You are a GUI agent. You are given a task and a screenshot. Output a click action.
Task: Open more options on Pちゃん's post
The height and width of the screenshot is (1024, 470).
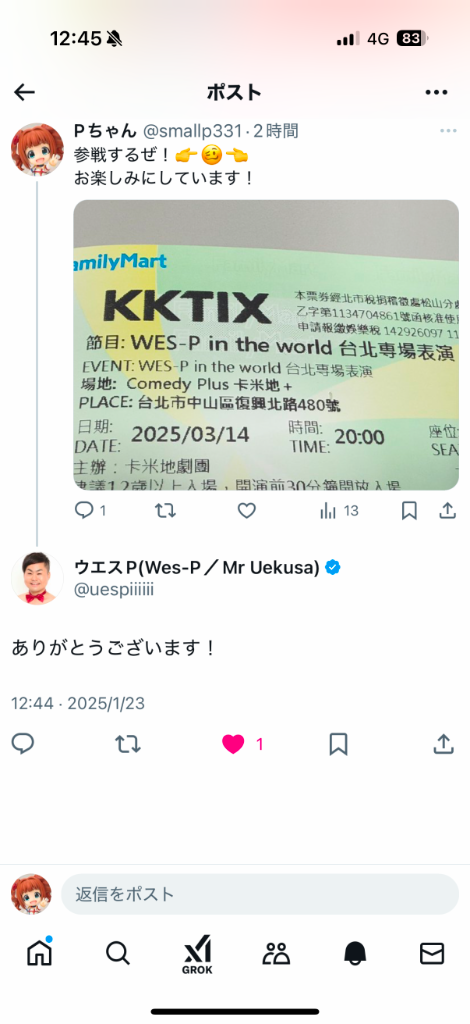point(448,131)
